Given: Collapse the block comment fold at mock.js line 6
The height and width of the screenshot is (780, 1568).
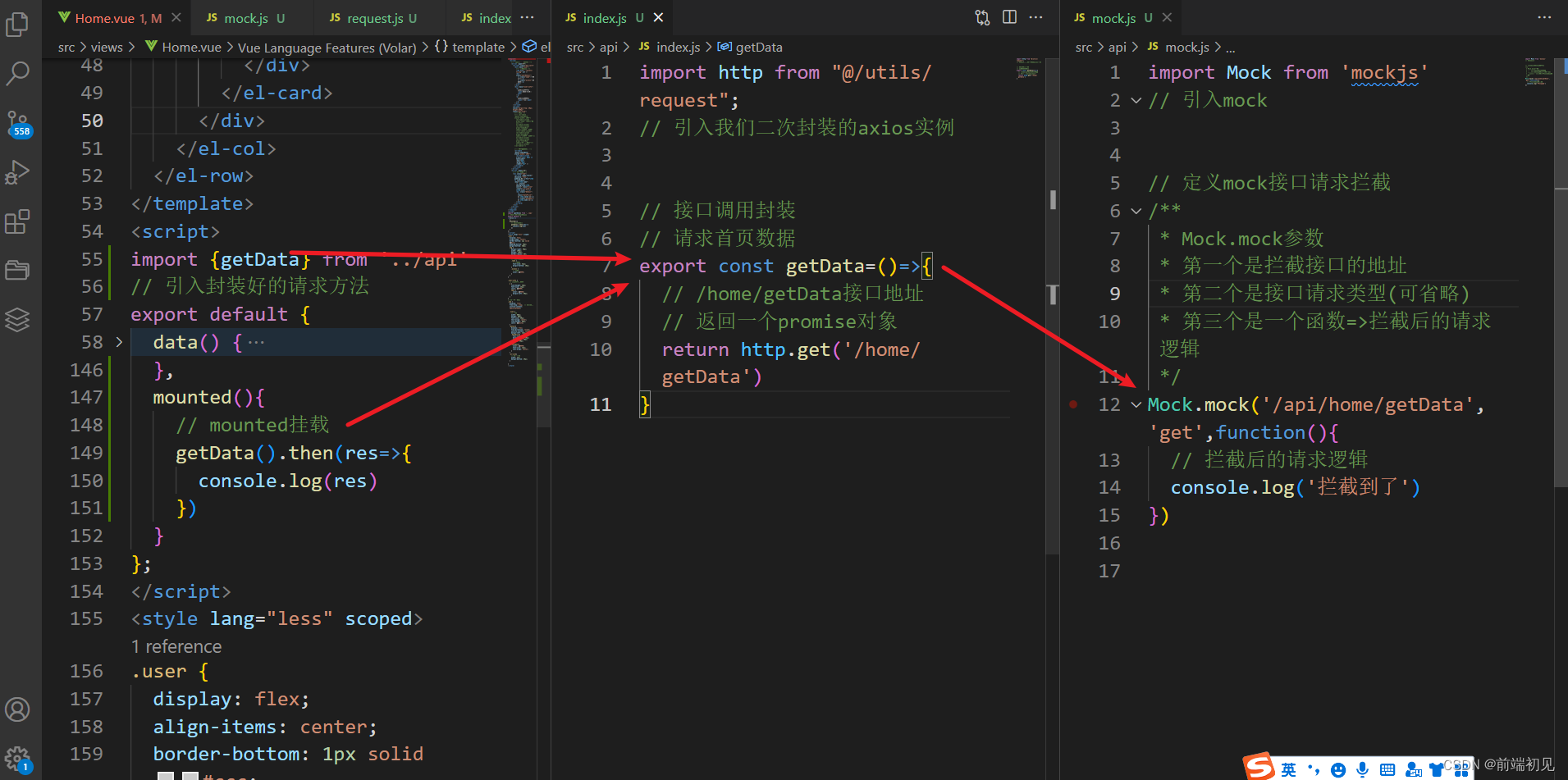Looking at the screenshot, I should tap(1136, 211).
